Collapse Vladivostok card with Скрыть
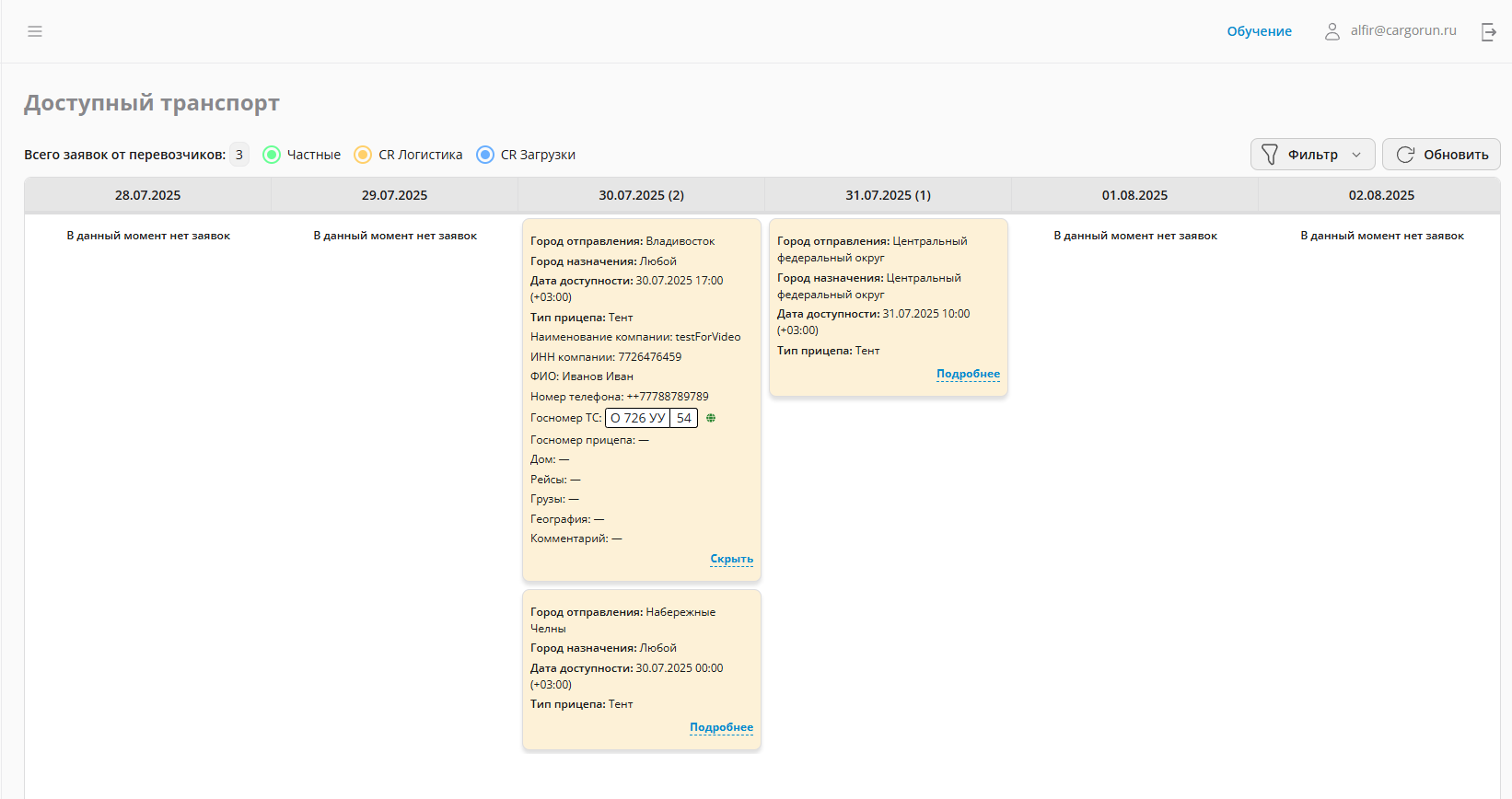The width and height of the screenshot is (1512, 799). click(731, 559)
